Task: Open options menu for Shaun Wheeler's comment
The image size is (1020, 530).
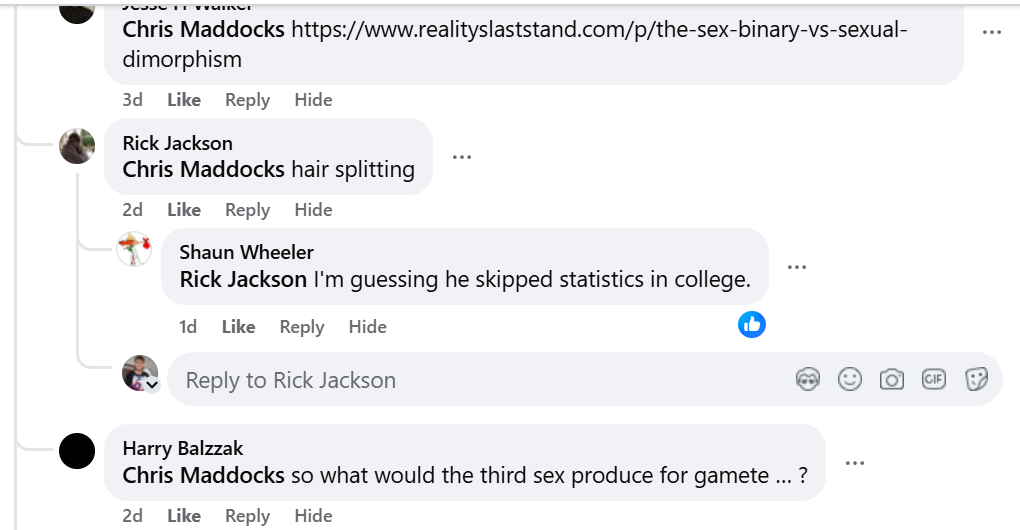Action: [797, 267]
